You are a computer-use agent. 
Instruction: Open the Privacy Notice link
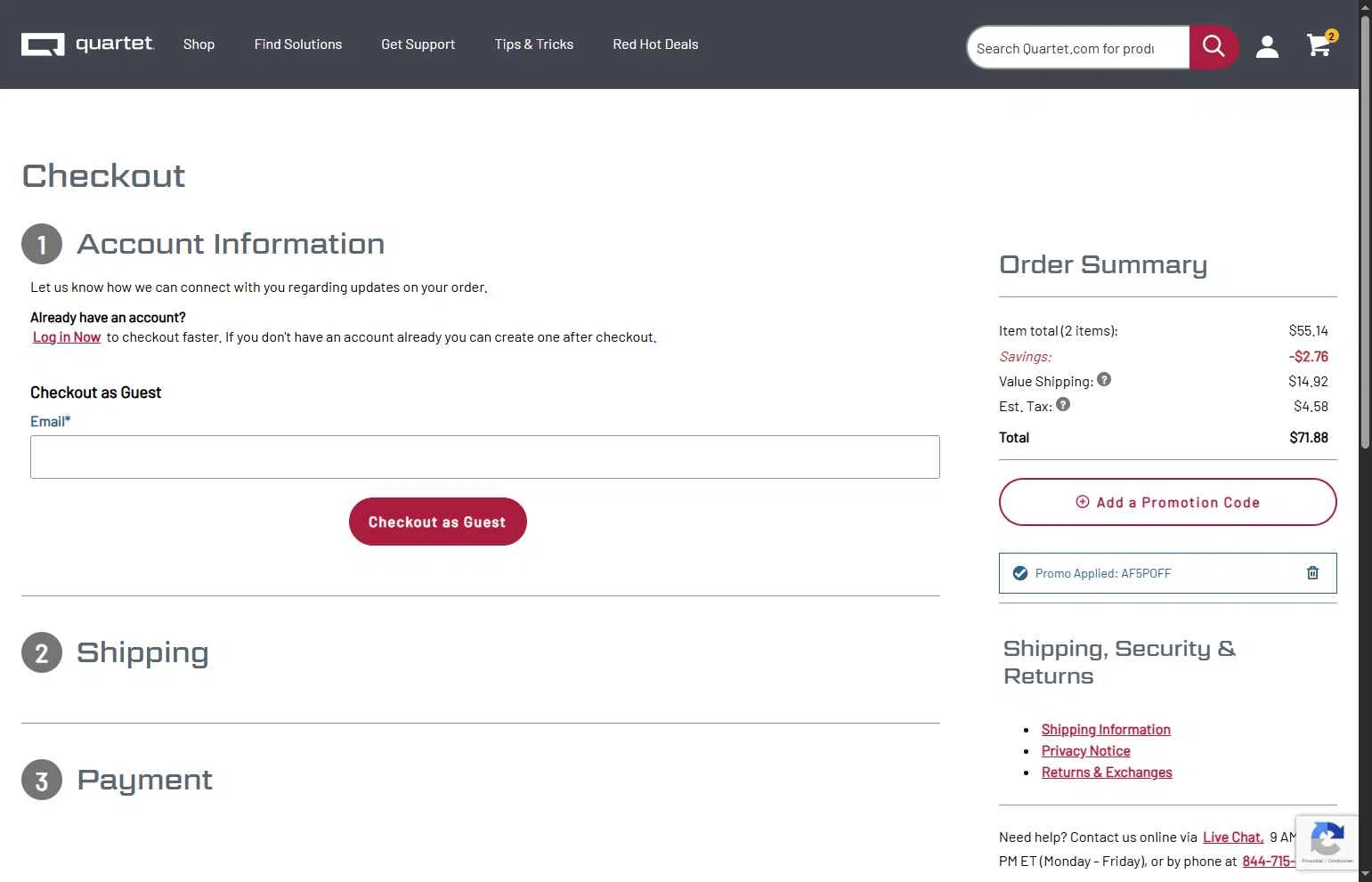pyautogui.click(x=1086, y=751)
